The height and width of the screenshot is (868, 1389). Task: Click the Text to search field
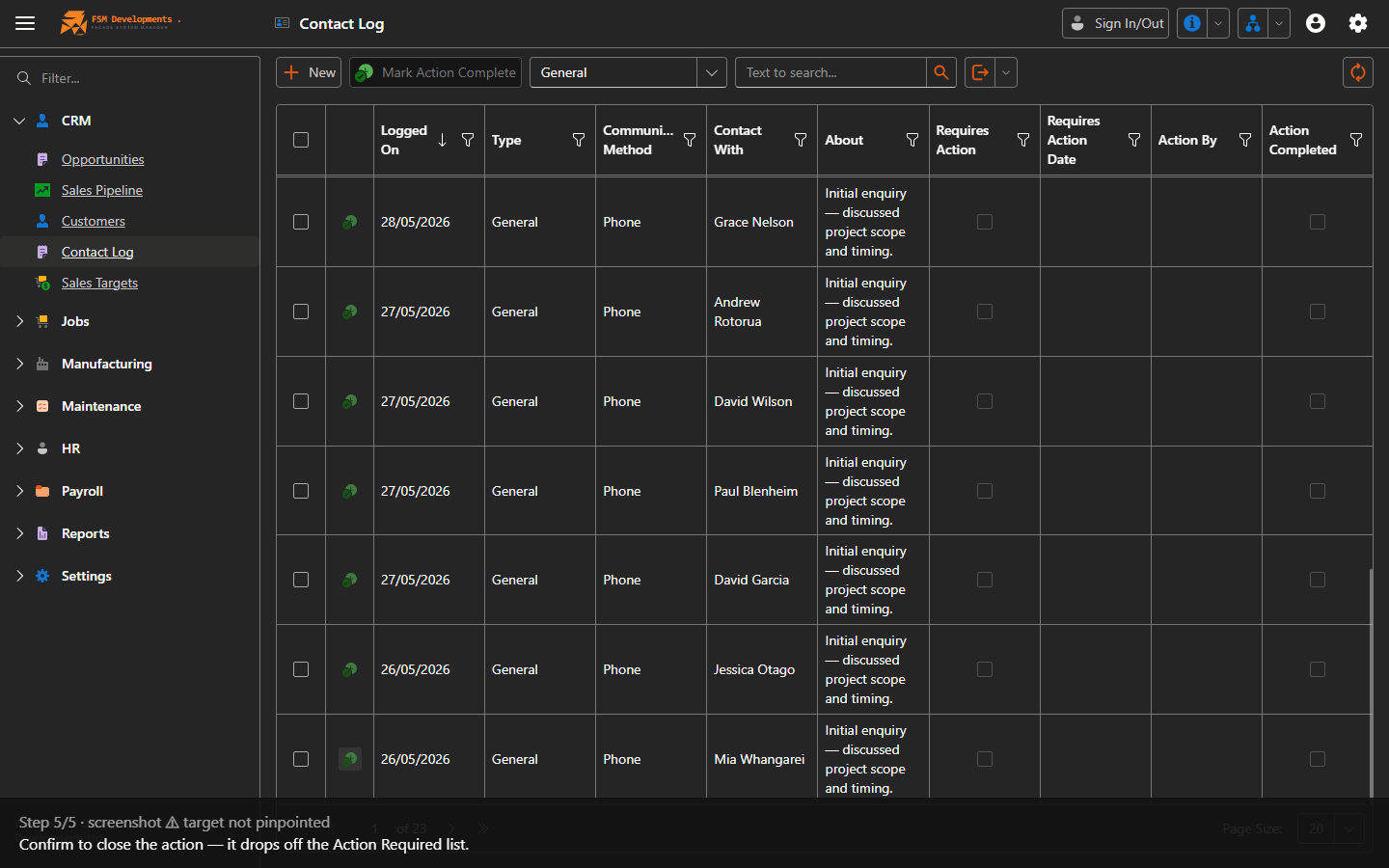pyautogui.click(x=831, y=72)
